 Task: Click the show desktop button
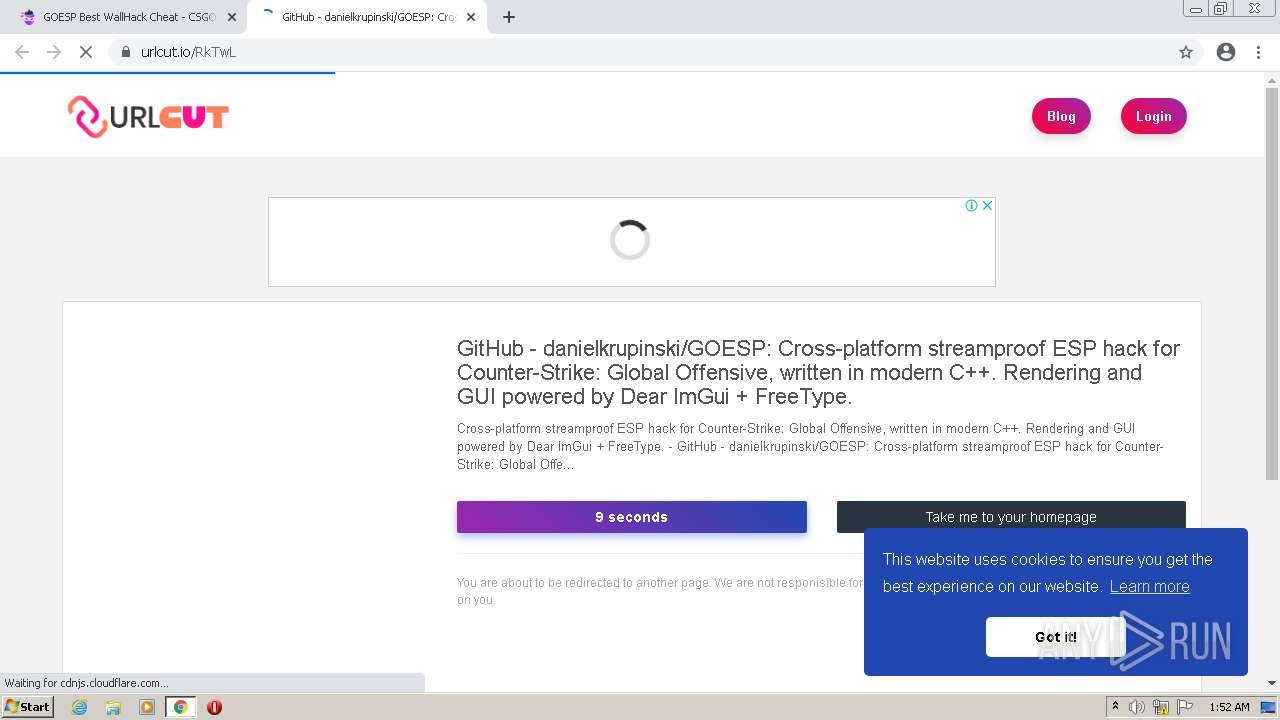point(1269,707)
